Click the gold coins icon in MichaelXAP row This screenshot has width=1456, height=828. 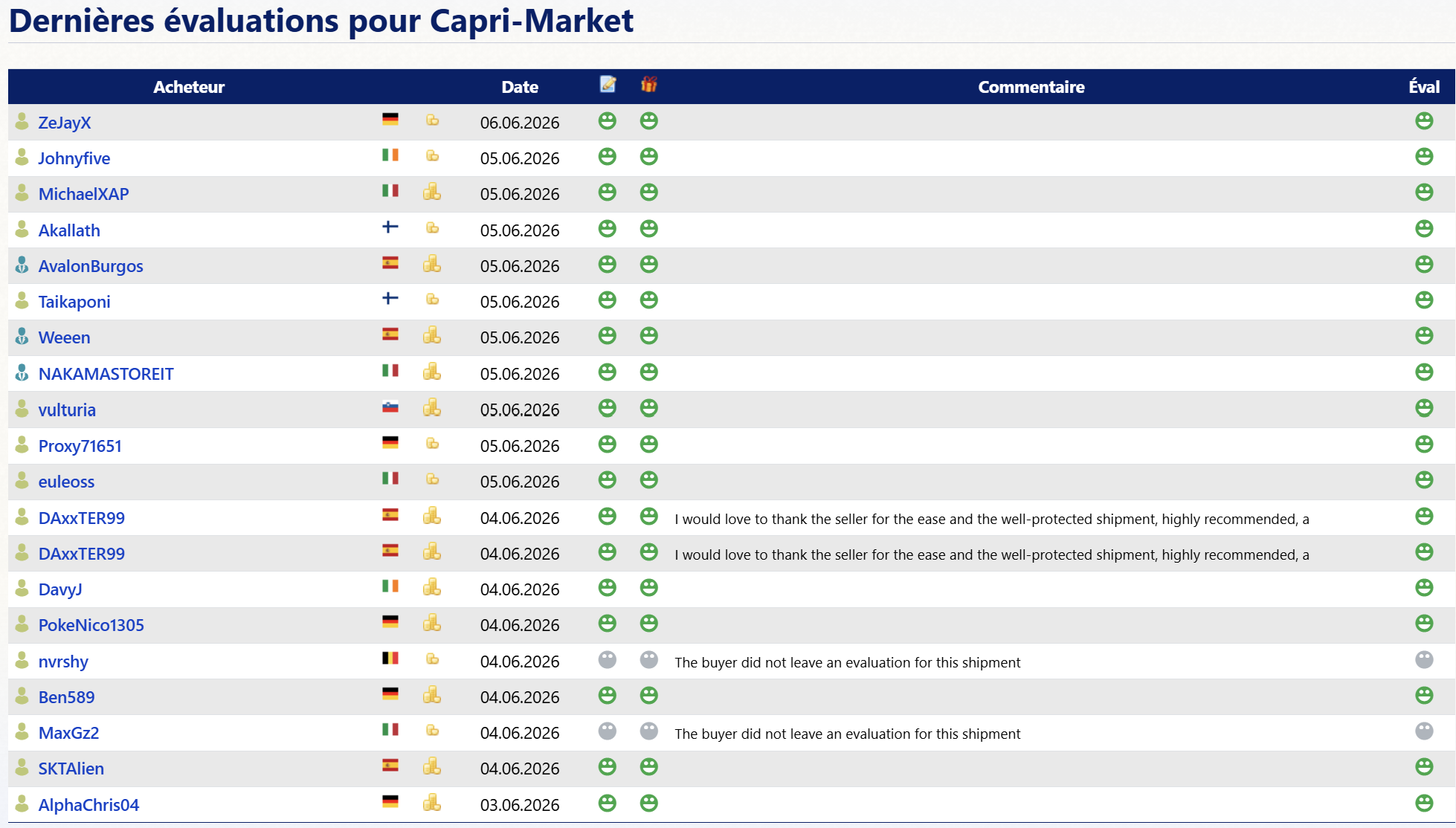click(432, 193)
